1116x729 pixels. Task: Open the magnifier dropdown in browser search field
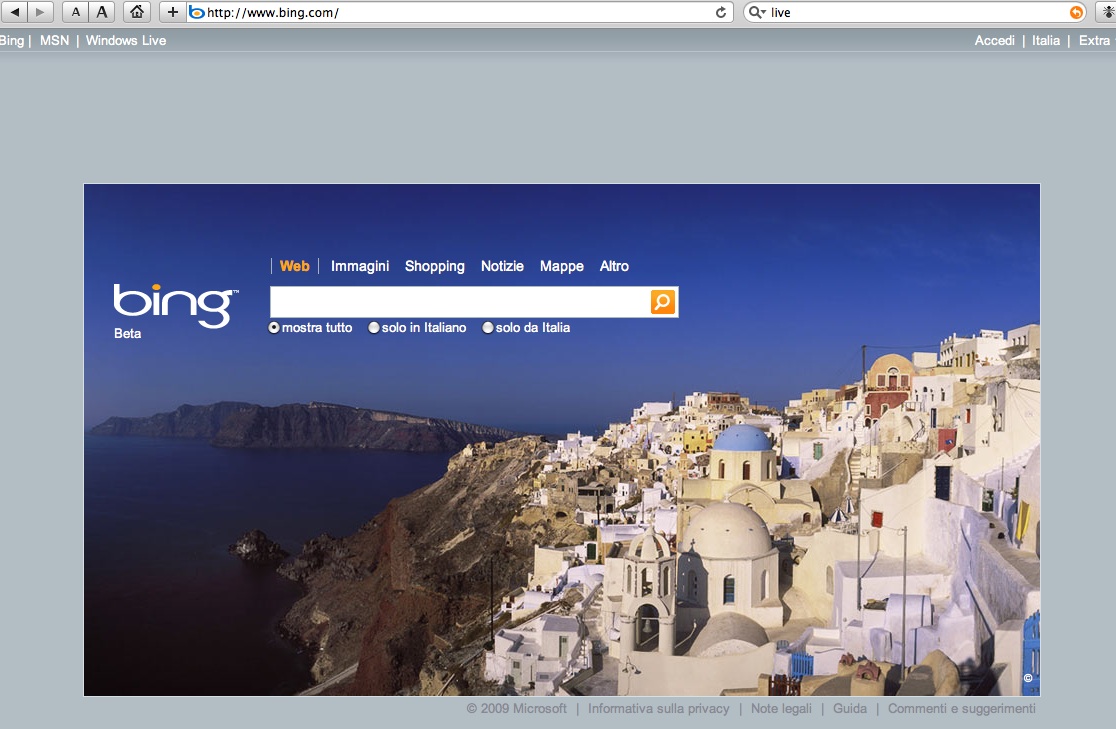[757, 12]
